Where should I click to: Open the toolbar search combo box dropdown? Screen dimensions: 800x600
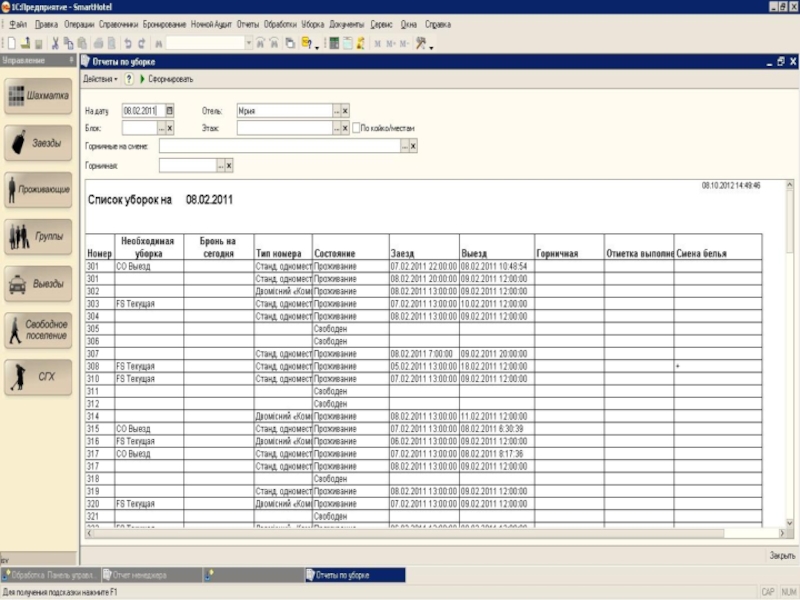click(249, 43)
